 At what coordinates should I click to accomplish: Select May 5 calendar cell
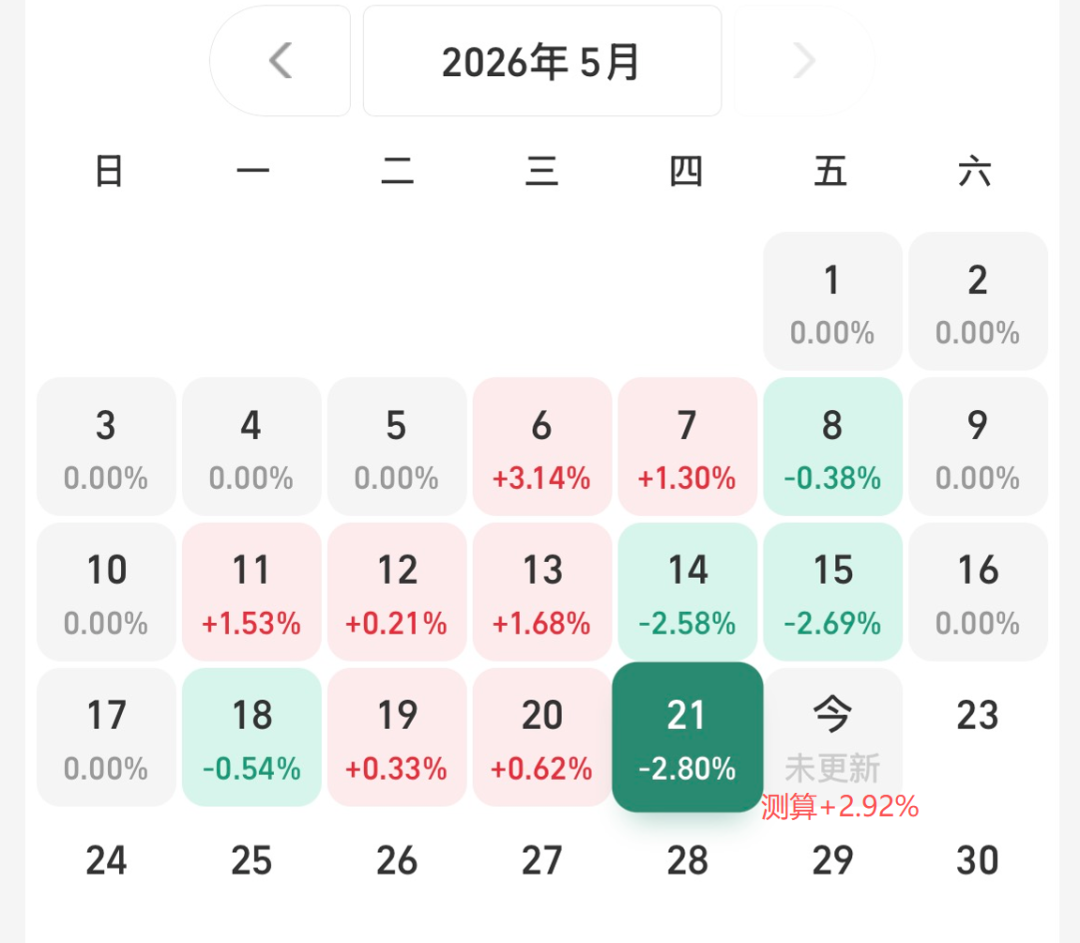point(397,446)
